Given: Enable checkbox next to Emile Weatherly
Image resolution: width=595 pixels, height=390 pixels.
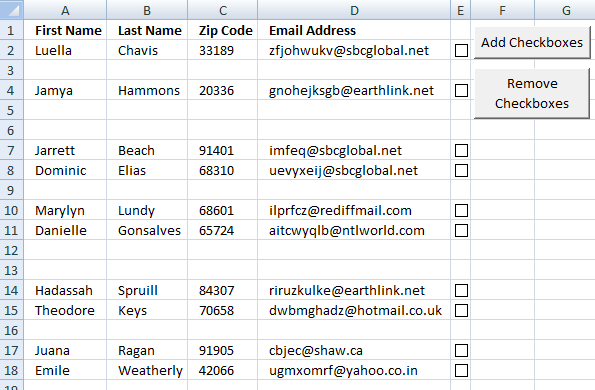Looking at the screenshot, I should click(x=461, y=371).
